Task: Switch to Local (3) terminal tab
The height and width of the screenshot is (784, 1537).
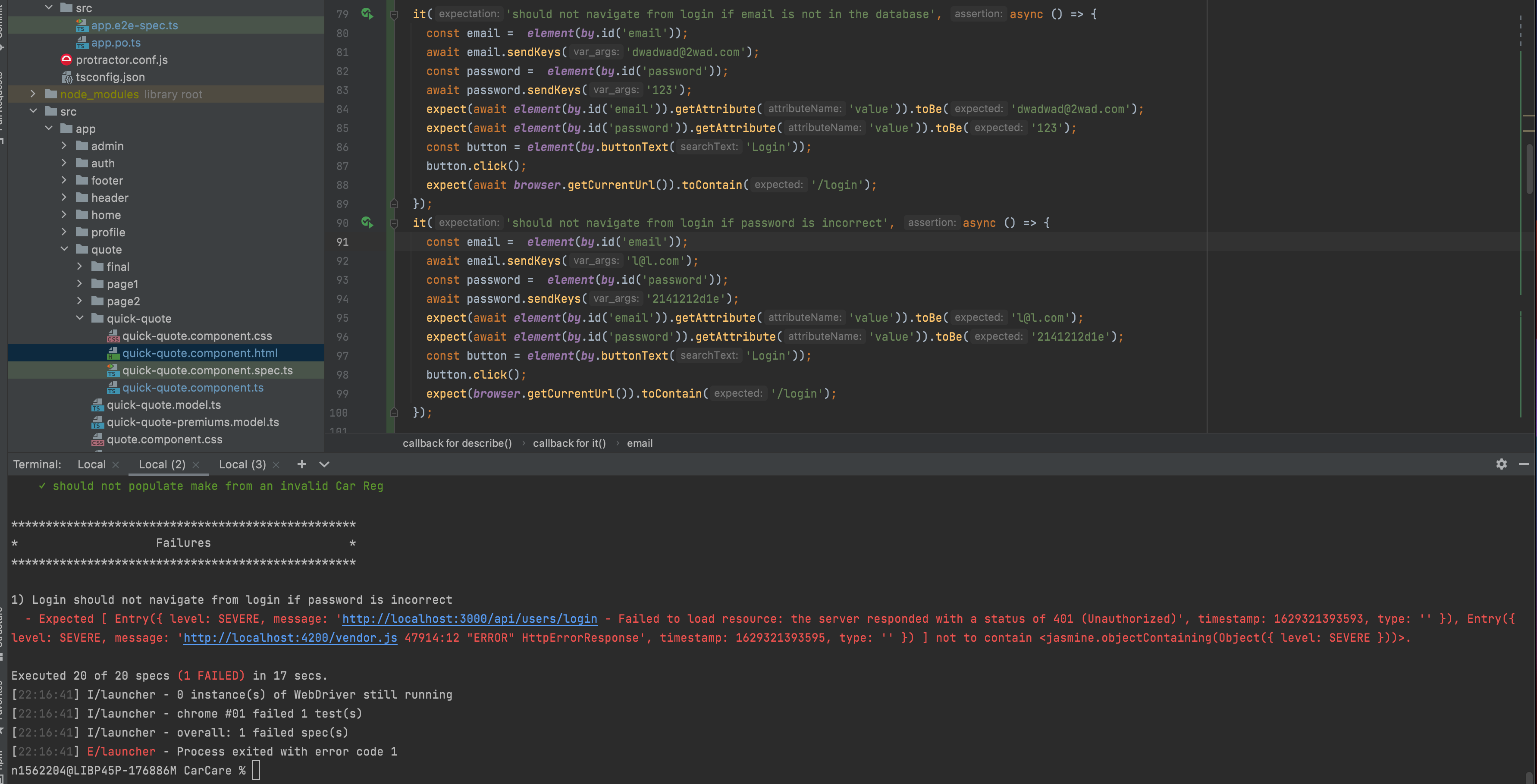Action: [x=242, y=464]
